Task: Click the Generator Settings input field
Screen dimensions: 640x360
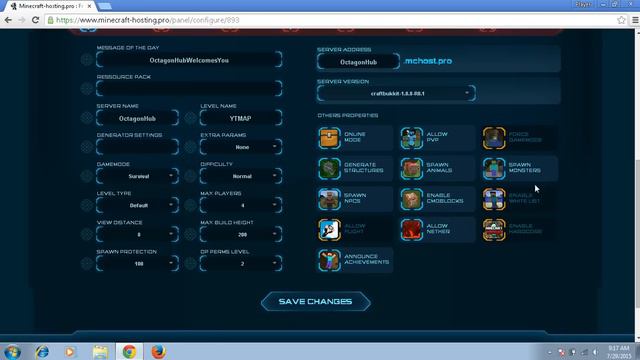Action: point(138,147)
